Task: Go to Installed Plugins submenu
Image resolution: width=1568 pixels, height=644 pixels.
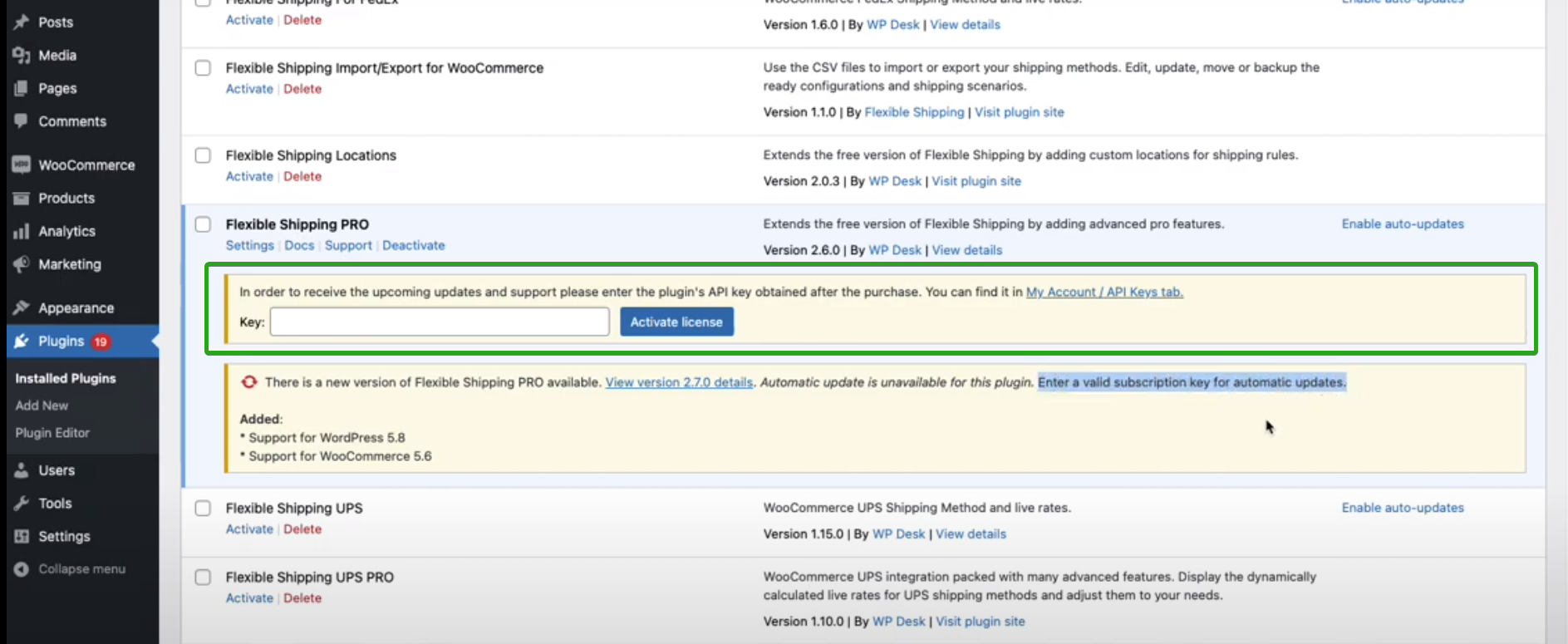Action: click(x=66, y=379)
